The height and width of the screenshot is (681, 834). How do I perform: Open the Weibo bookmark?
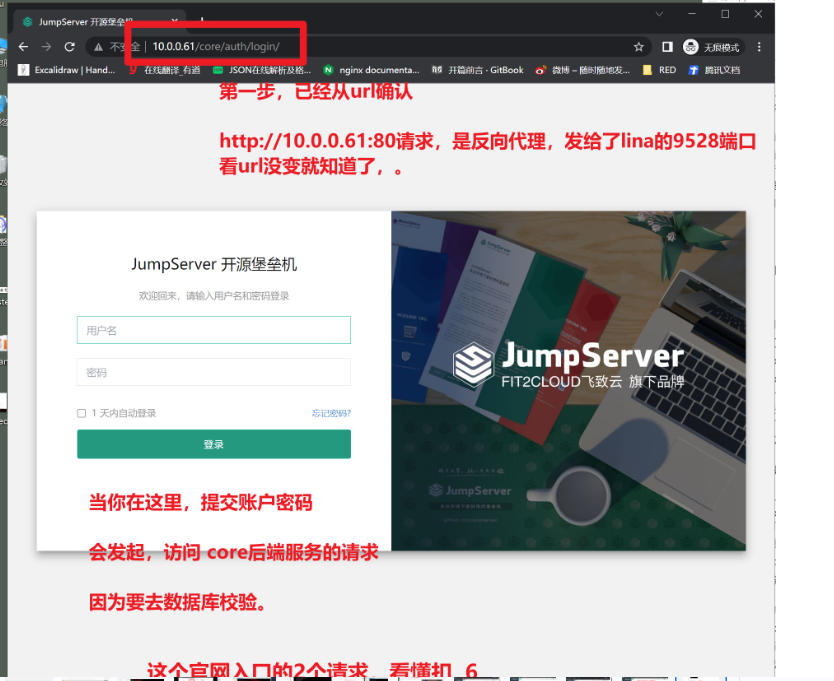582,70
